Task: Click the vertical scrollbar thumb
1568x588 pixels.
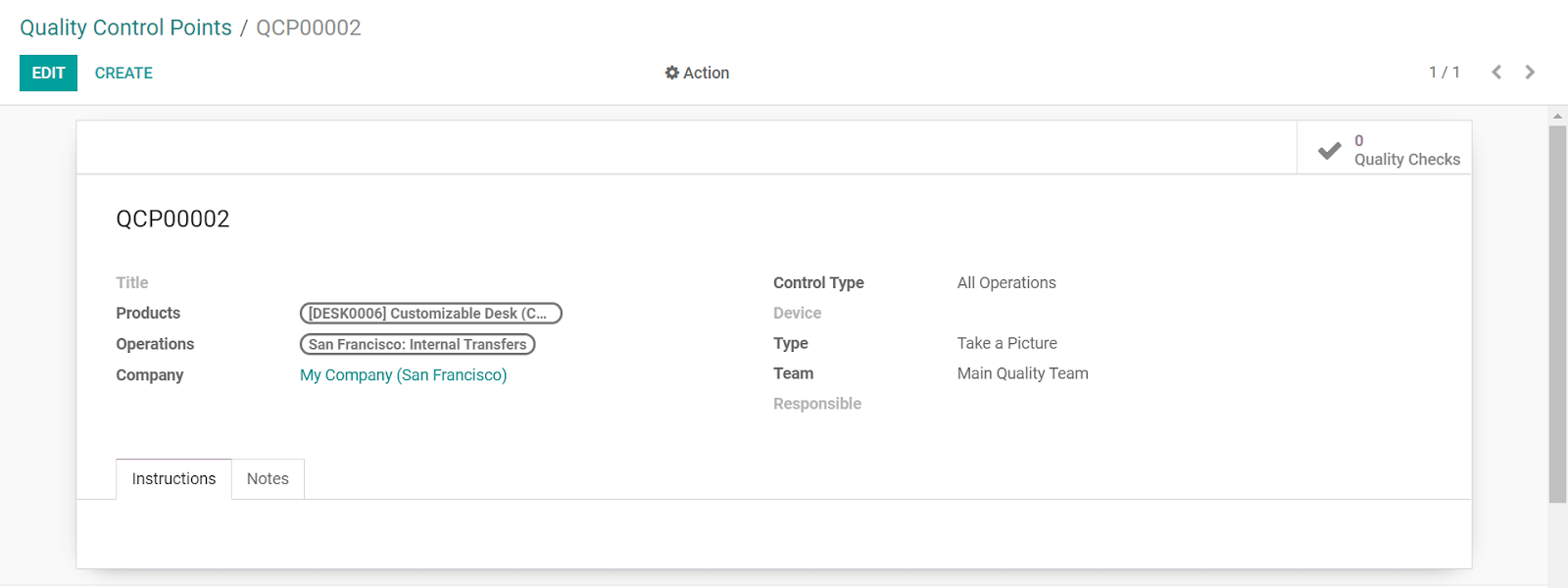Action: (1557, 314)
